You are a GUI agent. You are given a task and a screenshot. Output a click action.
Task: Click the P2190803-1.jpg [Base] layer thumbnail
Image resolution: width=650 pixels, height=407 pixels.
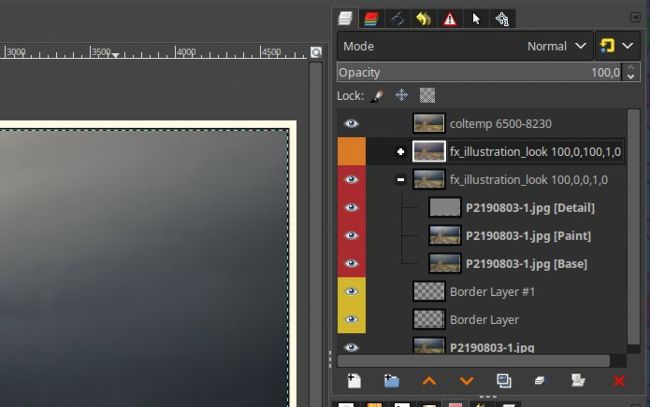[x=443, y=264]
